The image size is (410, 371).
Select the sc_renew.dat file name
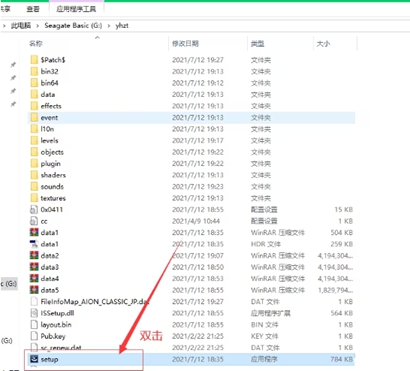pyautogui.click(x=61, y=348)
